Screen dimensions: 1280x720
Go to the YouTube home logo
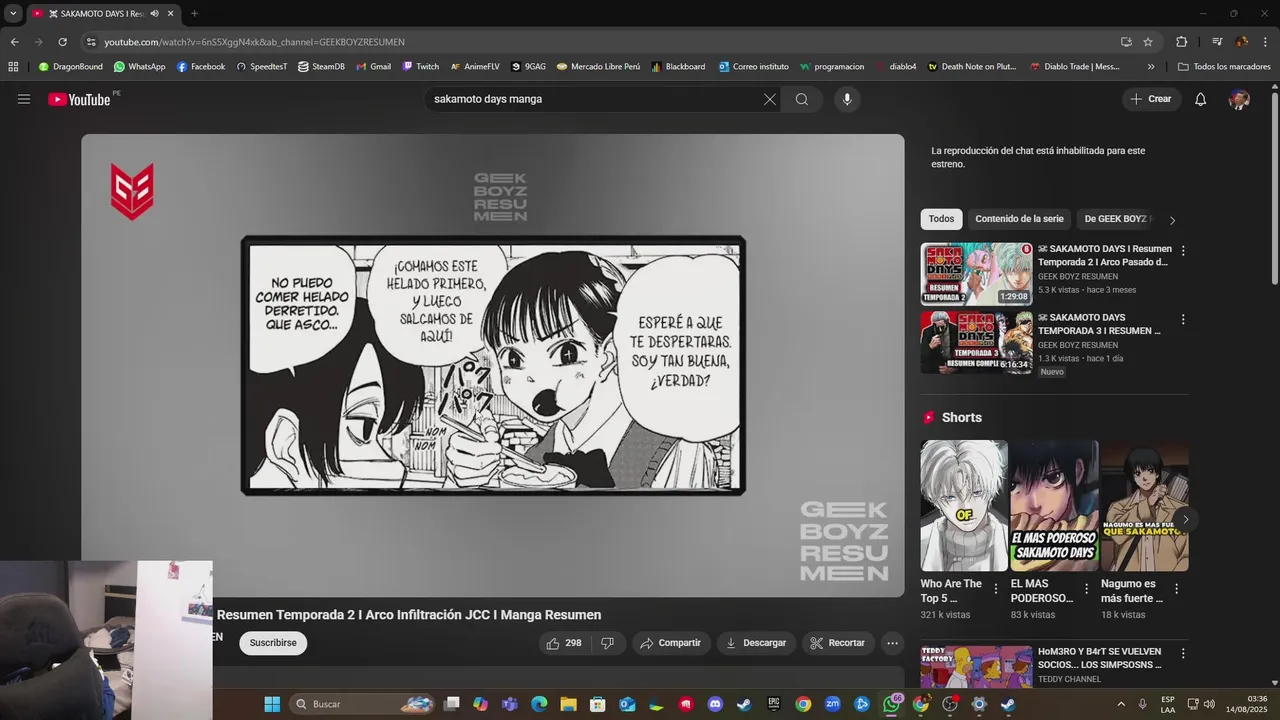pyautogui.click(x=79, y=99)
